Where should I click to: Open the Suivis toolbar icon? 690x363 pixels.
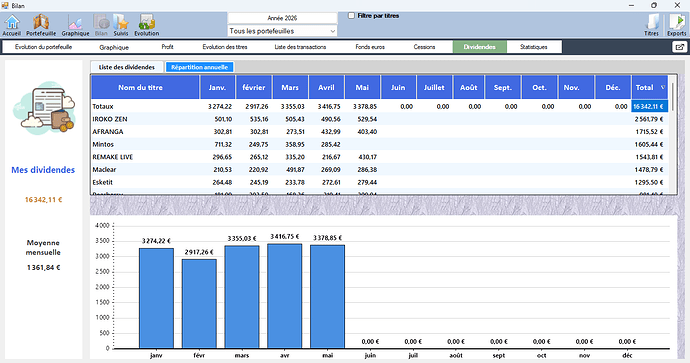pos(121,25)
